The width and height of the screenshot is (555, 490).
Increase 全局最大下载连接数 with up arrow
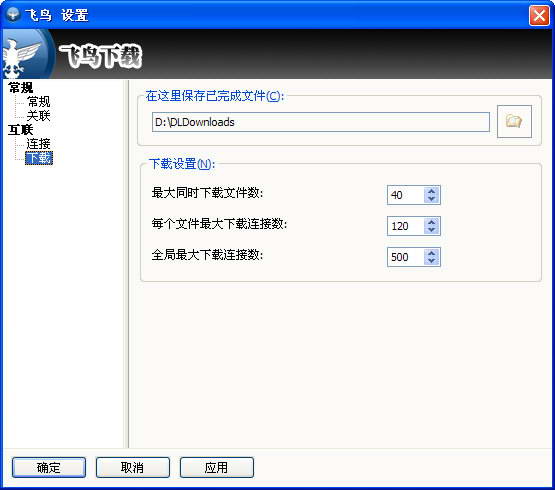(x=431, y=253)
